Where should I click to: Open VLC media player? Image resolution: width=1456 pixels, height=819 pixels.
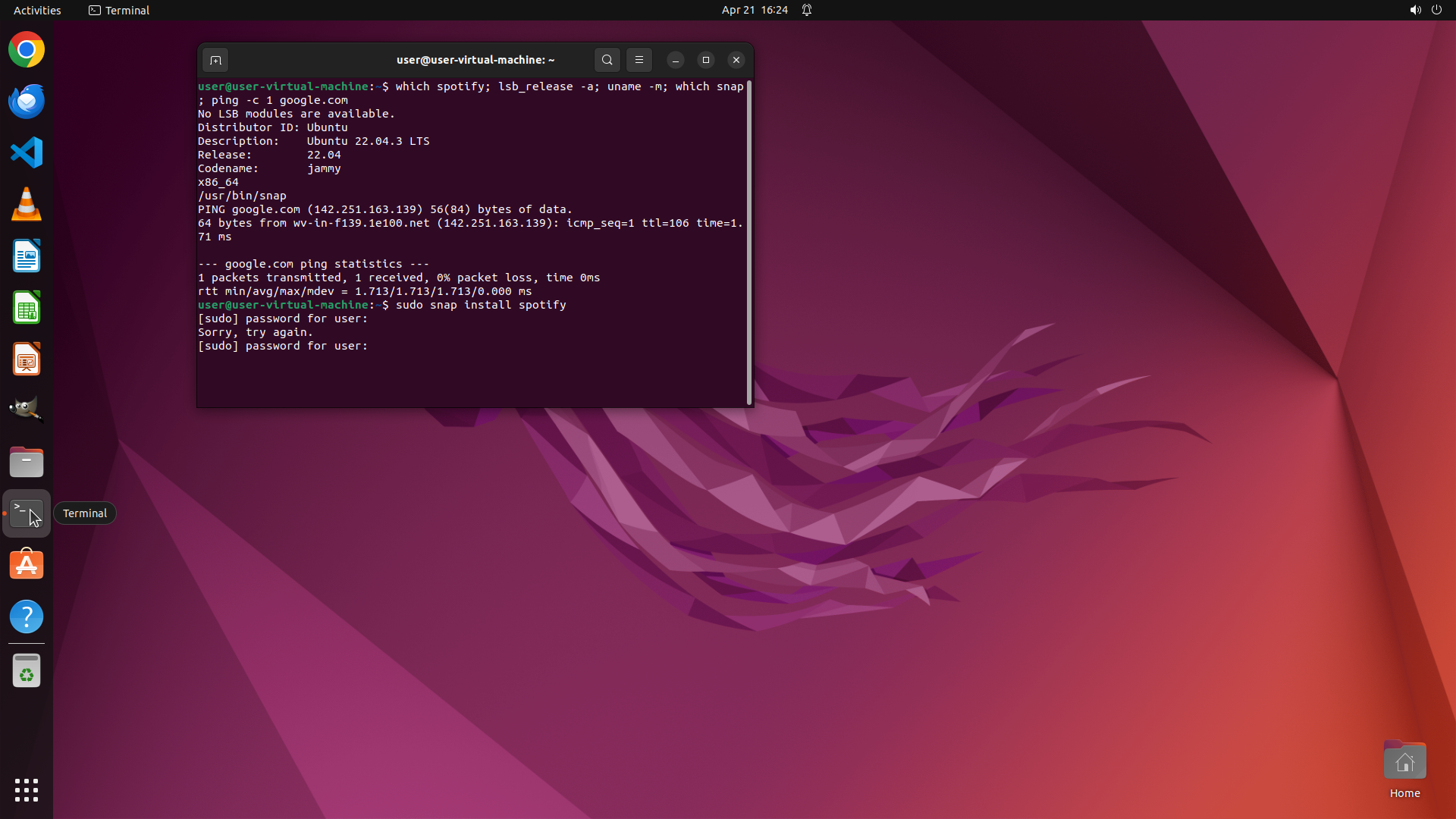click(27, 205)
